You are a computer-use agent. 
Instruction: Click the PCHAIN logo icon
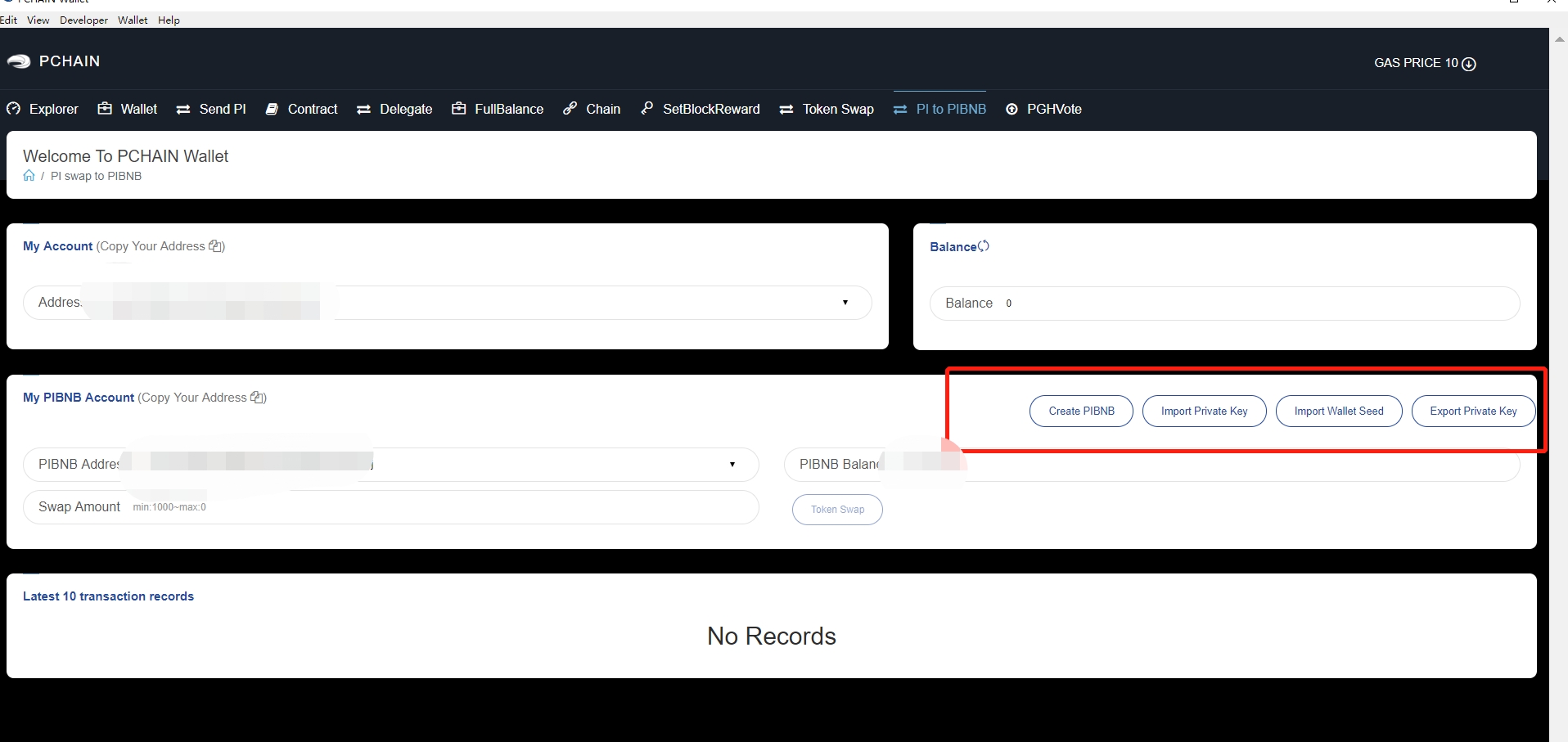click(x=19, y=61)
